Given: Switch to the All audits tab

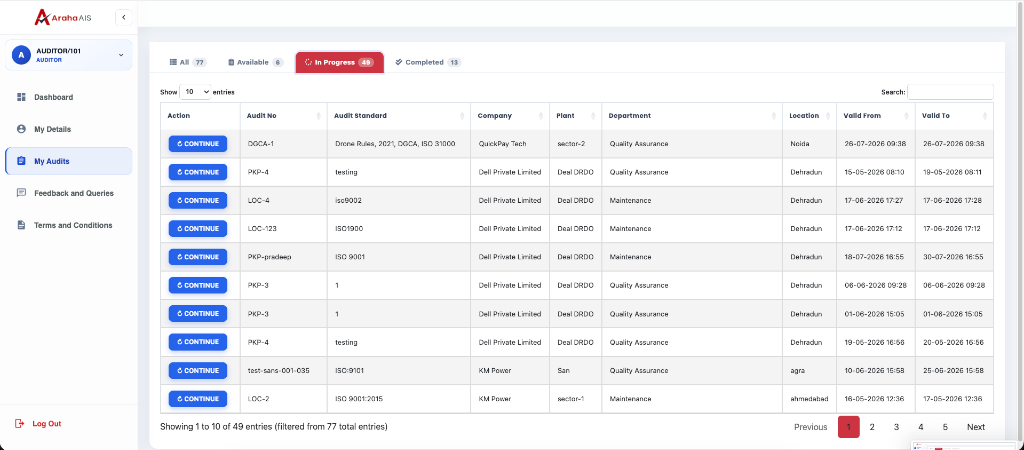Looking at the screenshot, I should tap(188, 62).
